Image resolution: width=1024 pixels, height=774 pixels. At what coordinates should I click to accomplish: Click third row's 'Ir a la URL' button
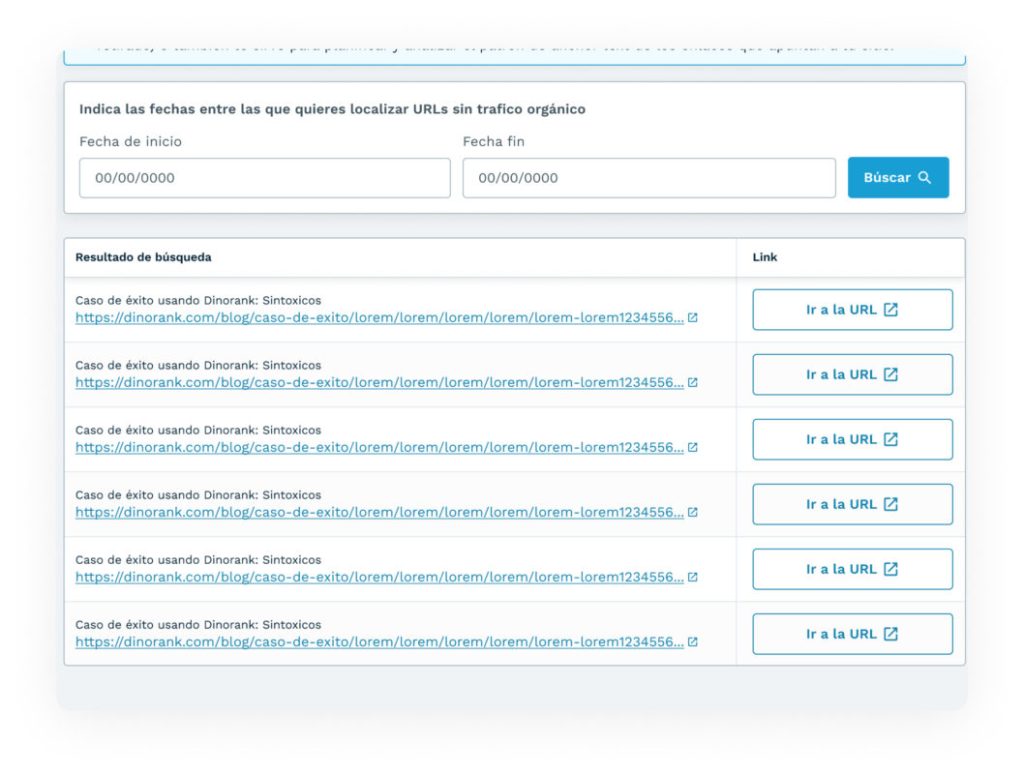852,440
